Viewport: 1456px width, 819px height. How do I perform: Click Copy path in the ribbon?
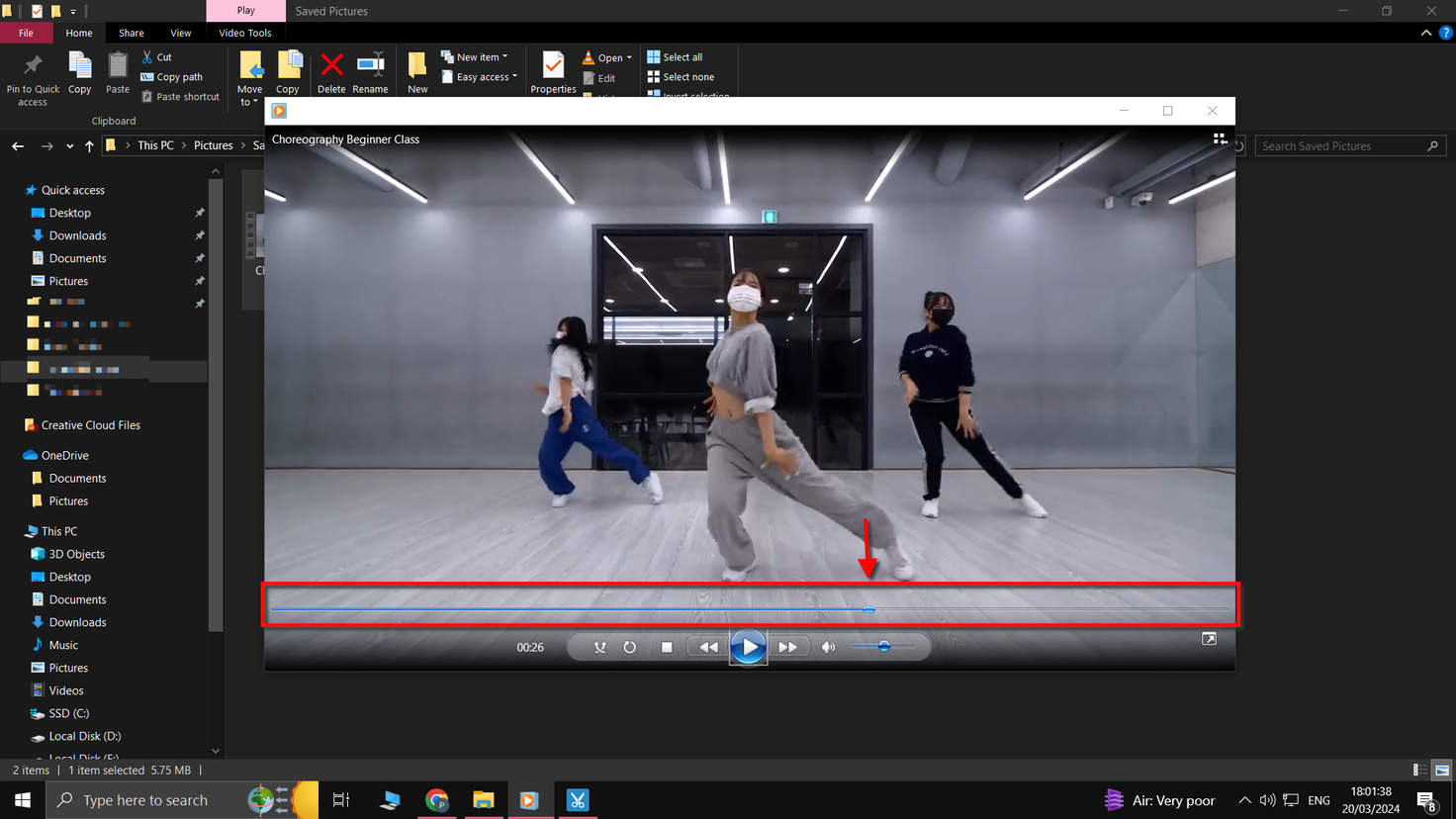pos(172,77)
